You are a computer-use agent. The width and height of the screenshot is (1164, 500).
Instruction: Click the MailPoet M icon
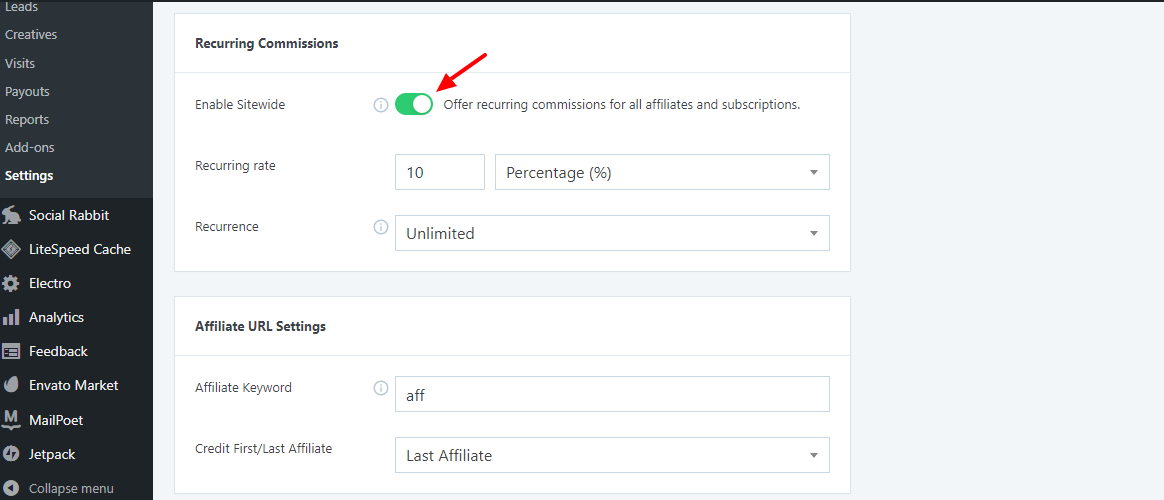[12, 420]
